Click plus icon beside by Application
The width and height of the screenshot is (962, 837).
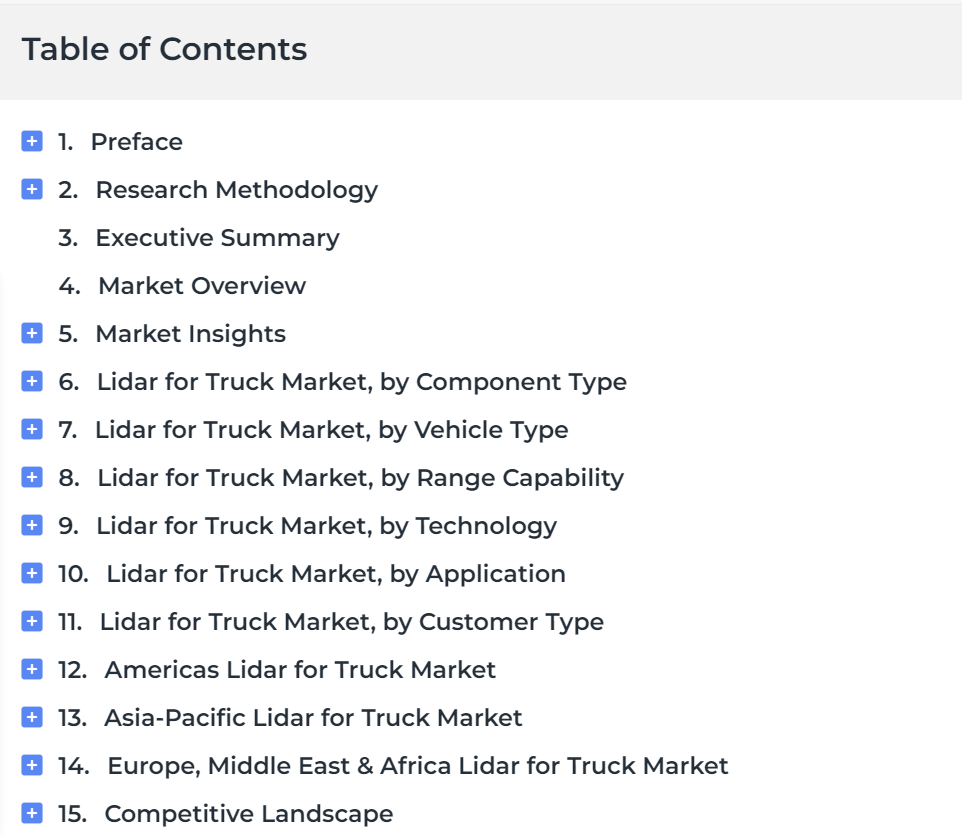click(x=32, y=573)
